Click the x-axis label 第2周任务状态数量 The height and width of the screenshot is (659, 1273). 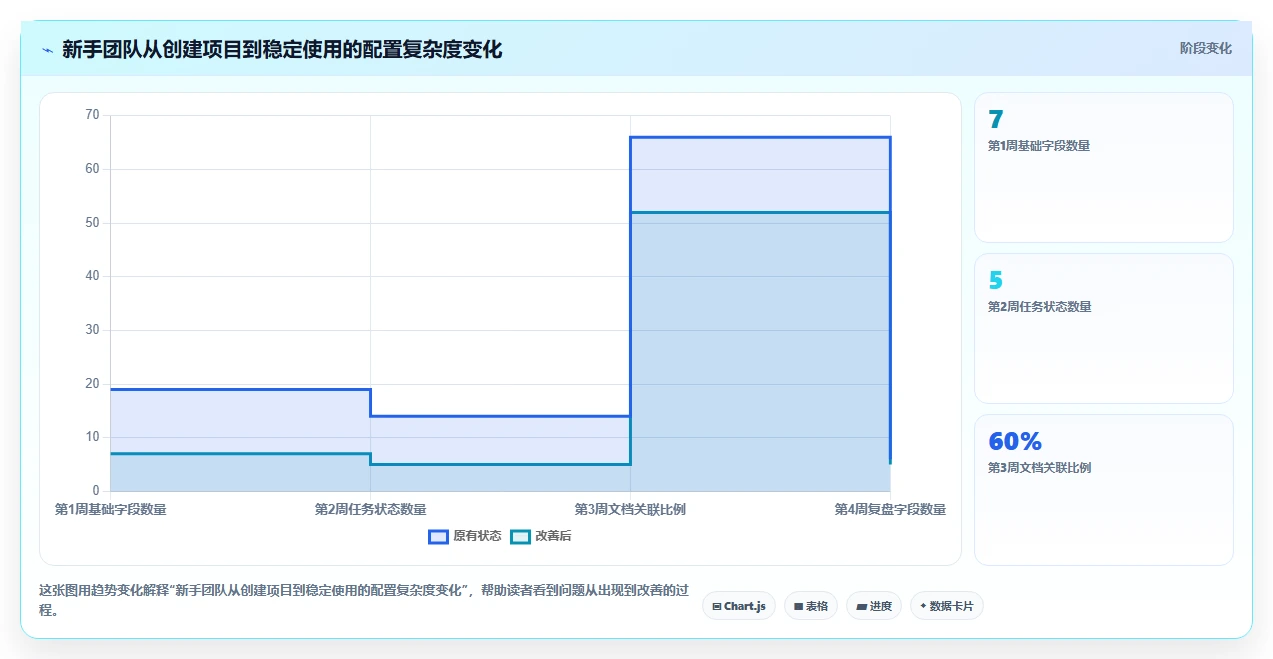tap(370, 509)
